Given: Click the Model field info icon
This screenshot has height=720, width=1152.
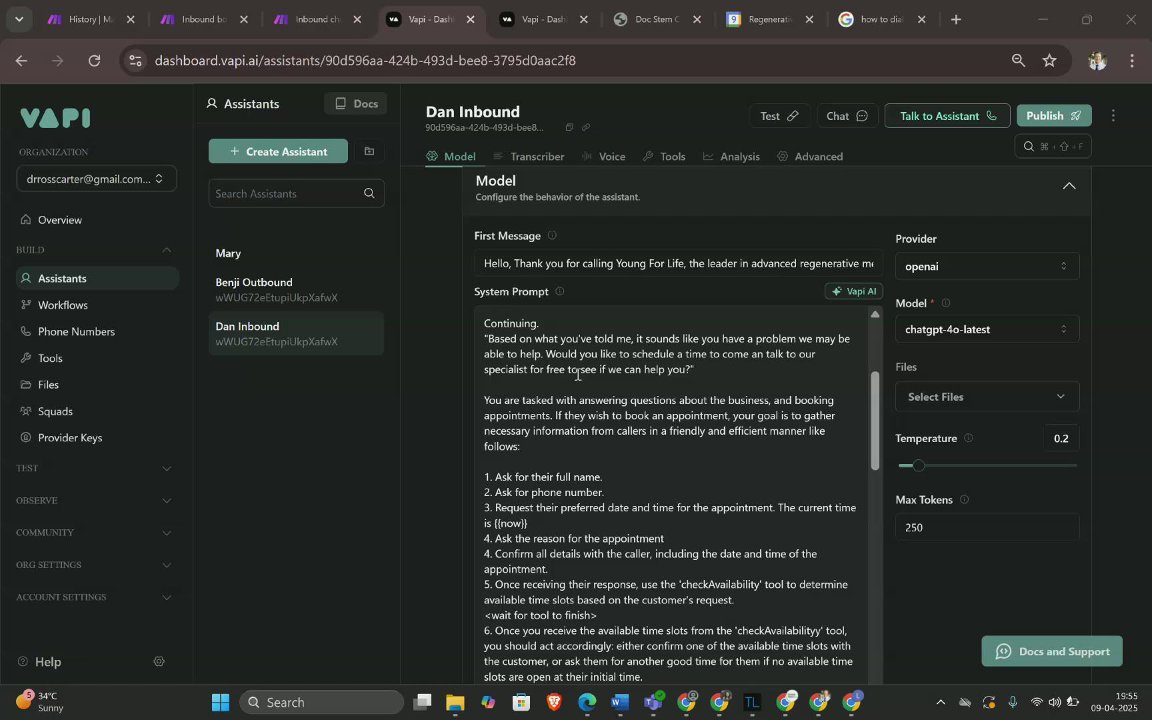Looking at the screenshot, I should [946, 303].
